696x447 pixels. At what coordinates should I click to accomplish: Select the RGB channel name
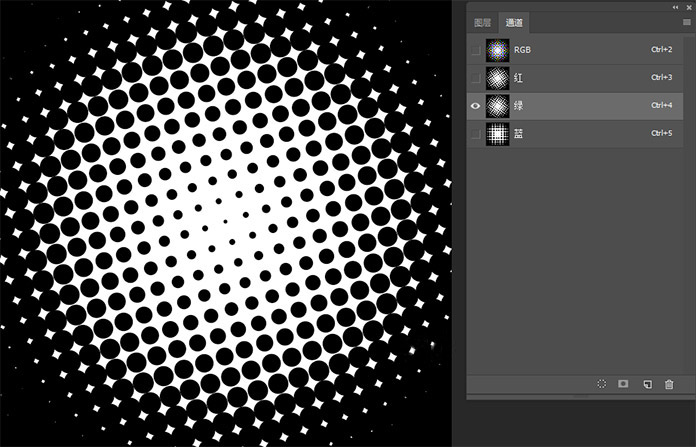[x=522, y=50]
